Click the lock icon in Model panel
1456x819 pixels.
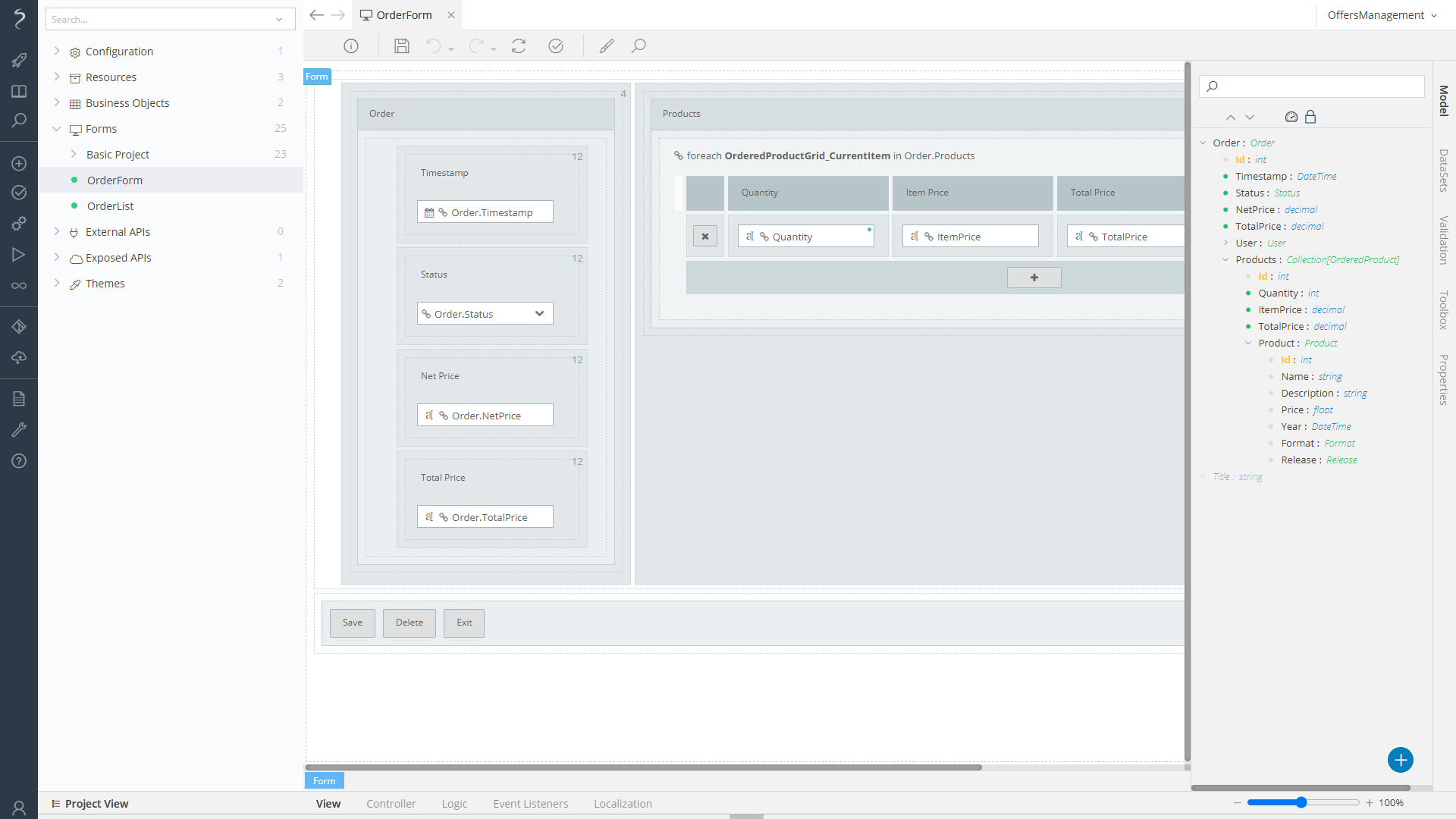(1310, 117)
